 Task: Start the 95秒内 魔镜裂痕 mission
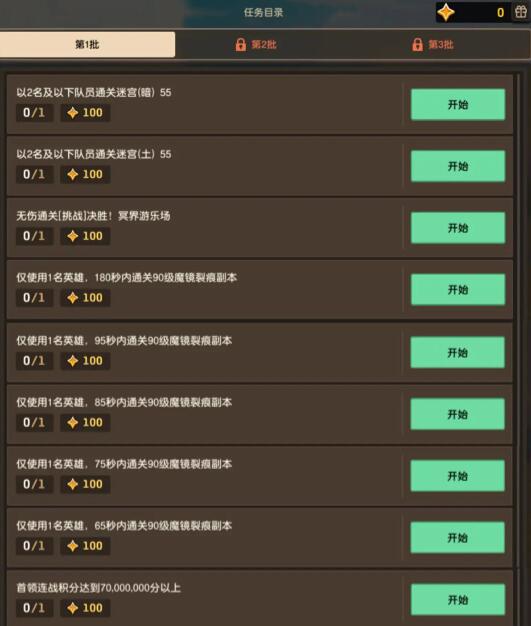pos(458,353)
